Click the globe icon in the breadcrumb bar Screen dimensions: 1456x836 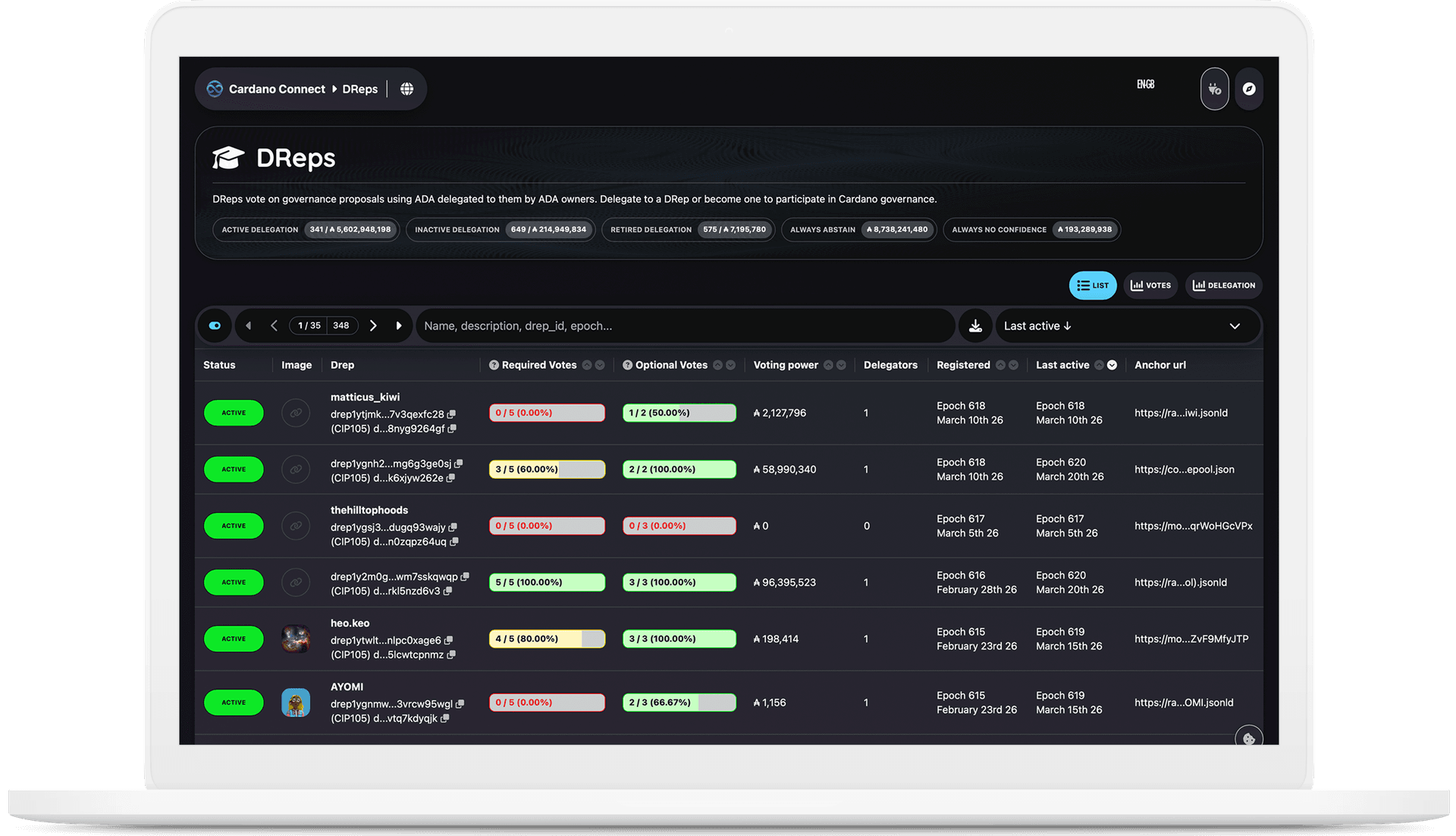407,89
